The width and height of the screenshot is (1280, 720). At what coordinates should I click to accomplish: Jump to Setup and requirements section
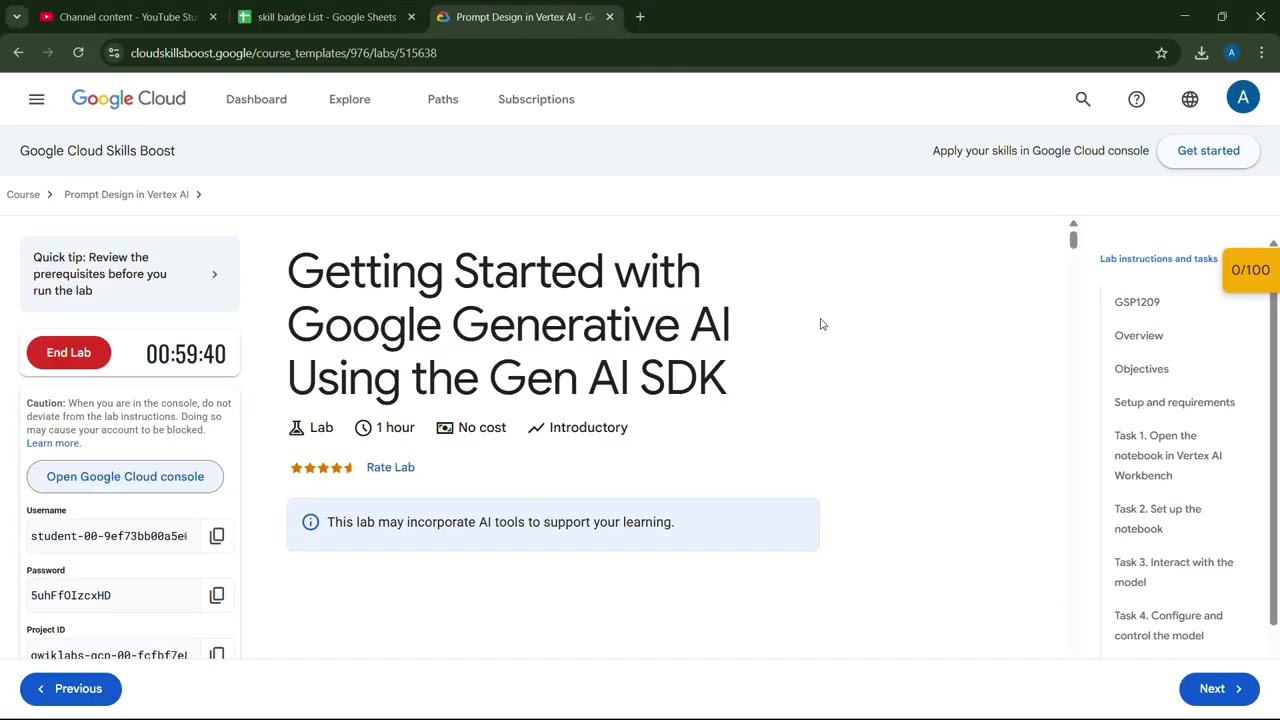[x=1174, y=402]
